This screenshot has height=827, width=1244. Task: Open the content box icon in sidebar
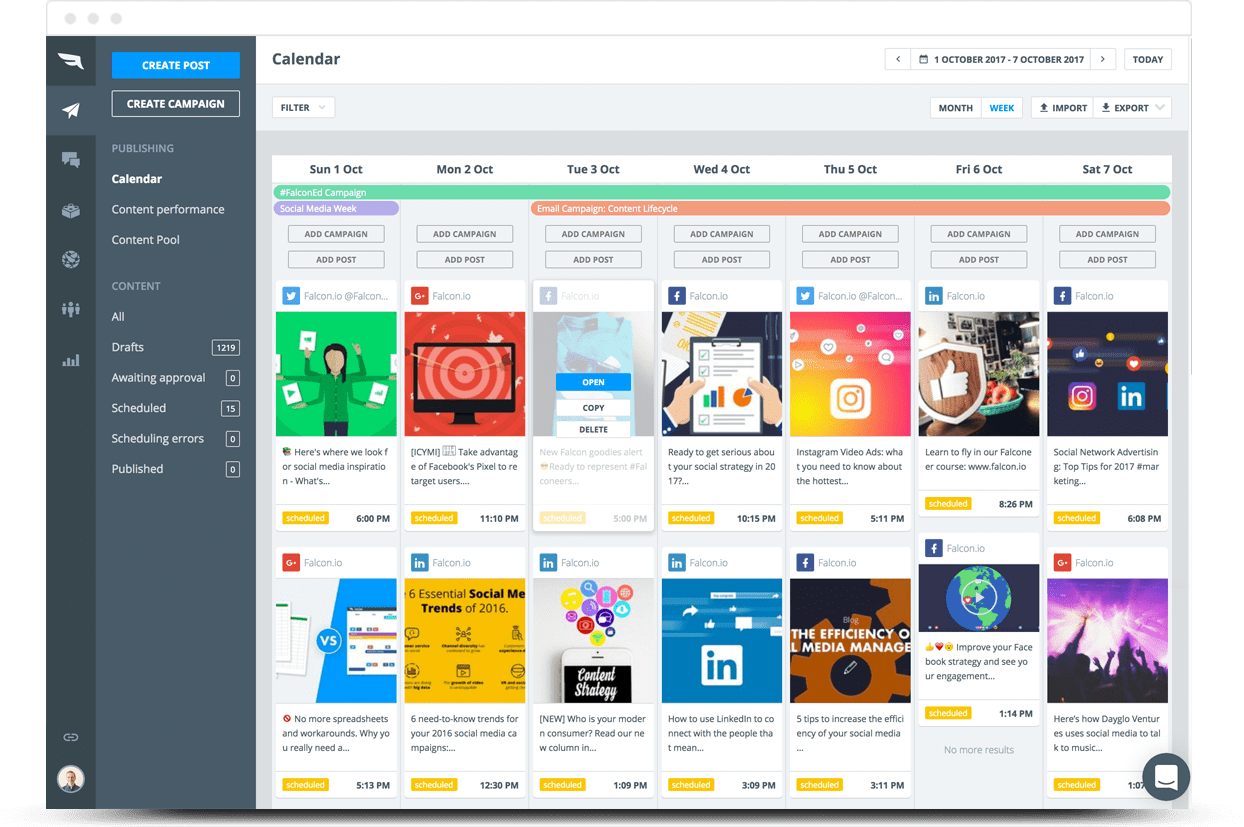coord(70,210)
